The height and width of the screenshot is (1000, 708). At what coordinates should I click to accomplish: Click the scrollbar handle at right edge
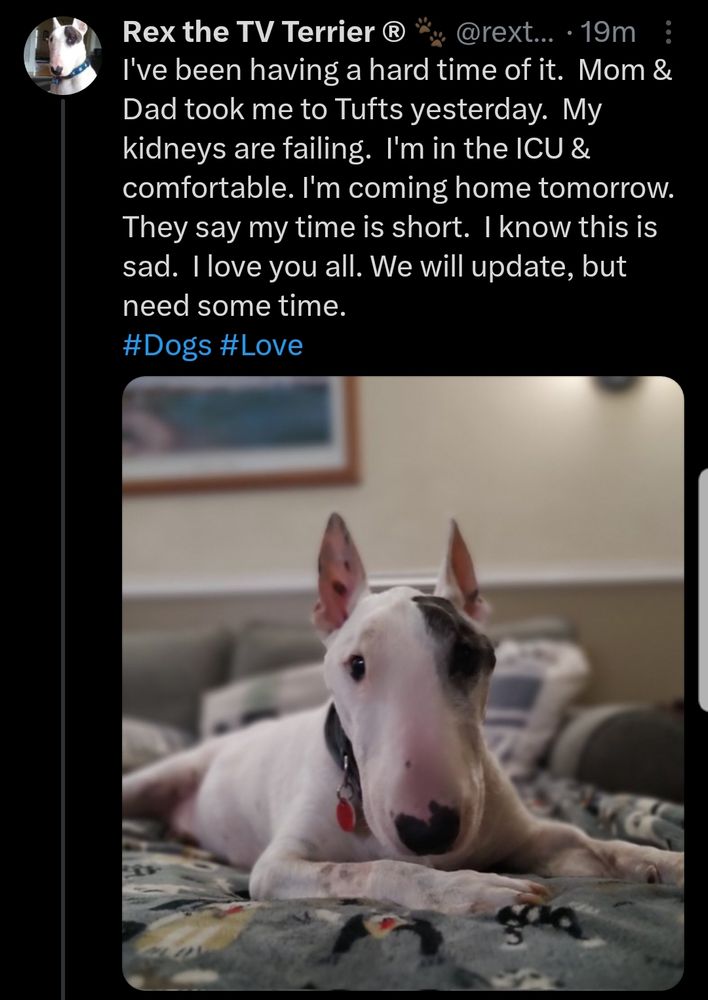tap(704, 590)
